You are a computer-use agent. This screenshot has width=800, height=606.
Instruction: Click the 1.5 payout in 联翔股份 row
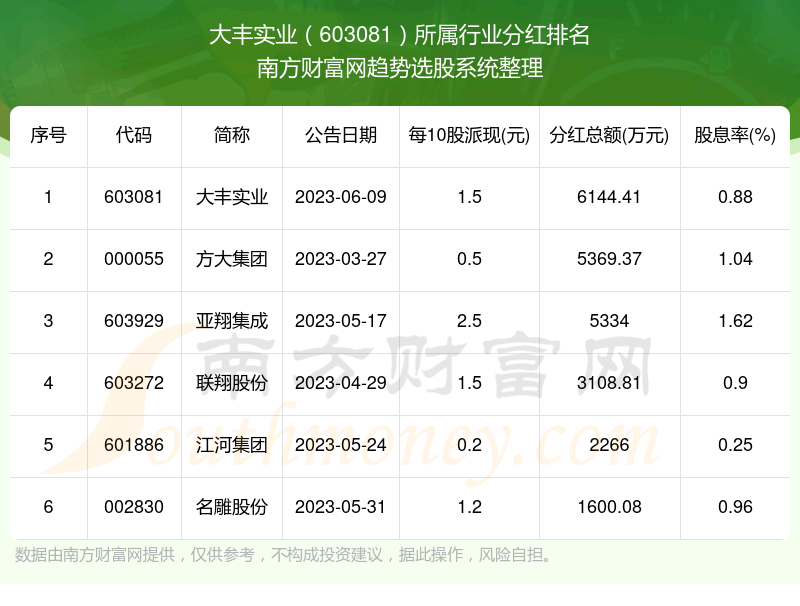[469, 383]
